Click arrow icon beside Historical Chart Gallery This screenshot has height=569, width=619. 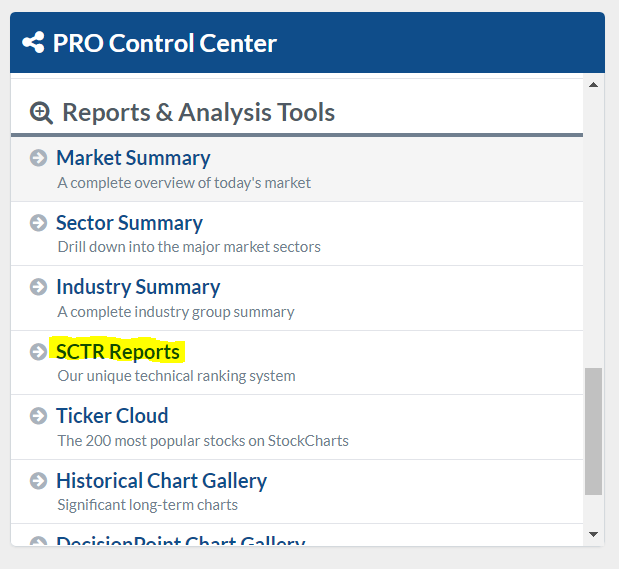[x=39, y=481]
